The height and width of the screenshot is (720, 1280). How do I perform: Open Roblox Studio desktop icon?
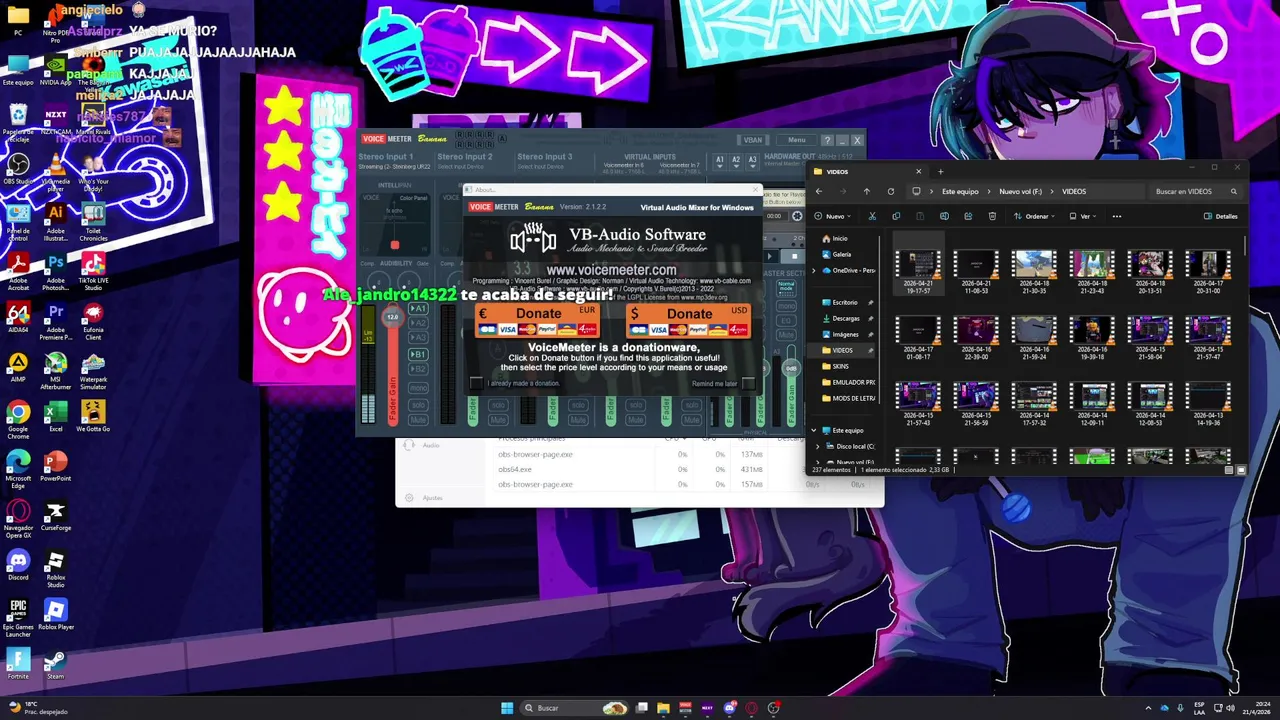pos(56,567)
